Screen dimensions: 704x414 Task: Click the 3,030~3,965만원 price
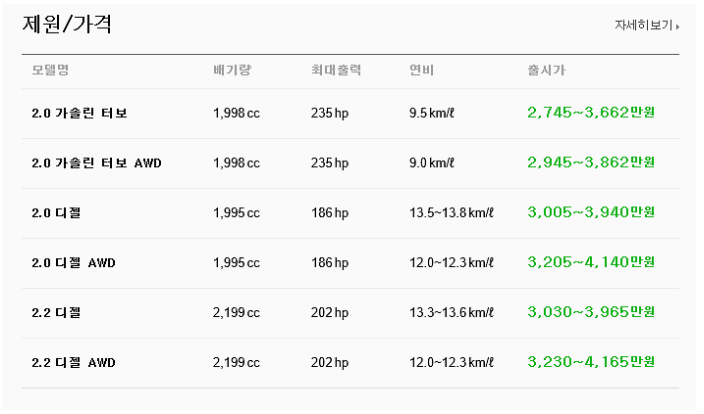pos(591,312)
